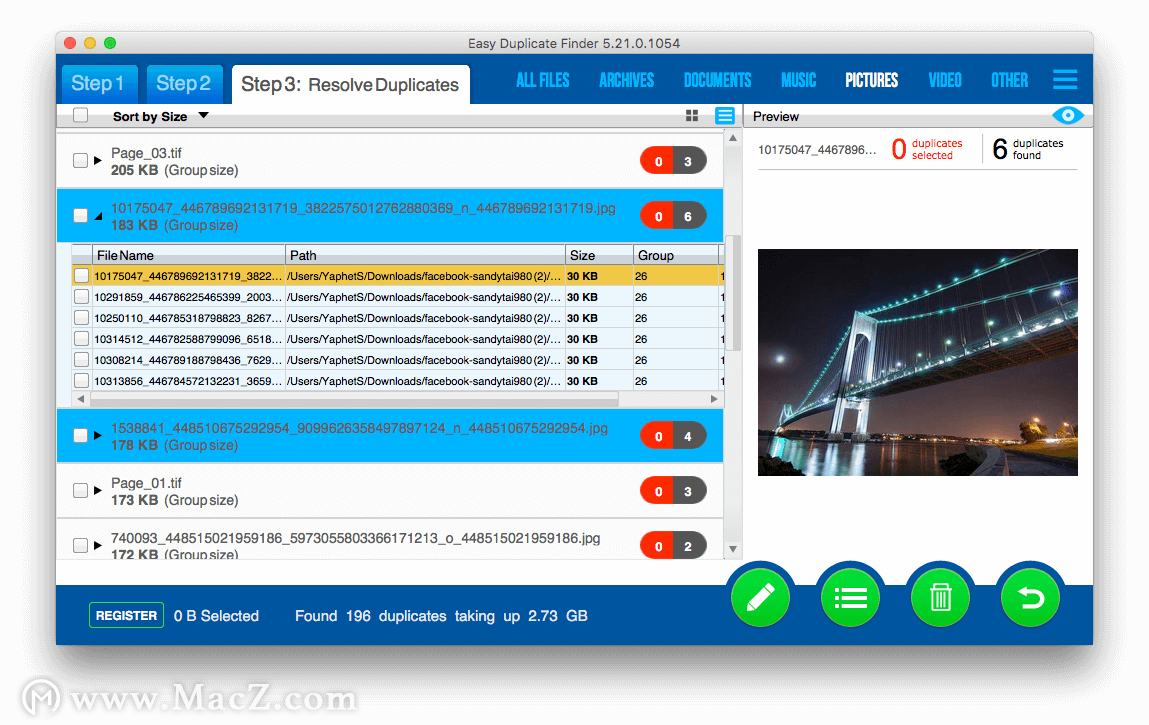Viewport: 1149px width, 725px height.
Task: Expand the Page_03.tif group
Action: click(97, 161)
